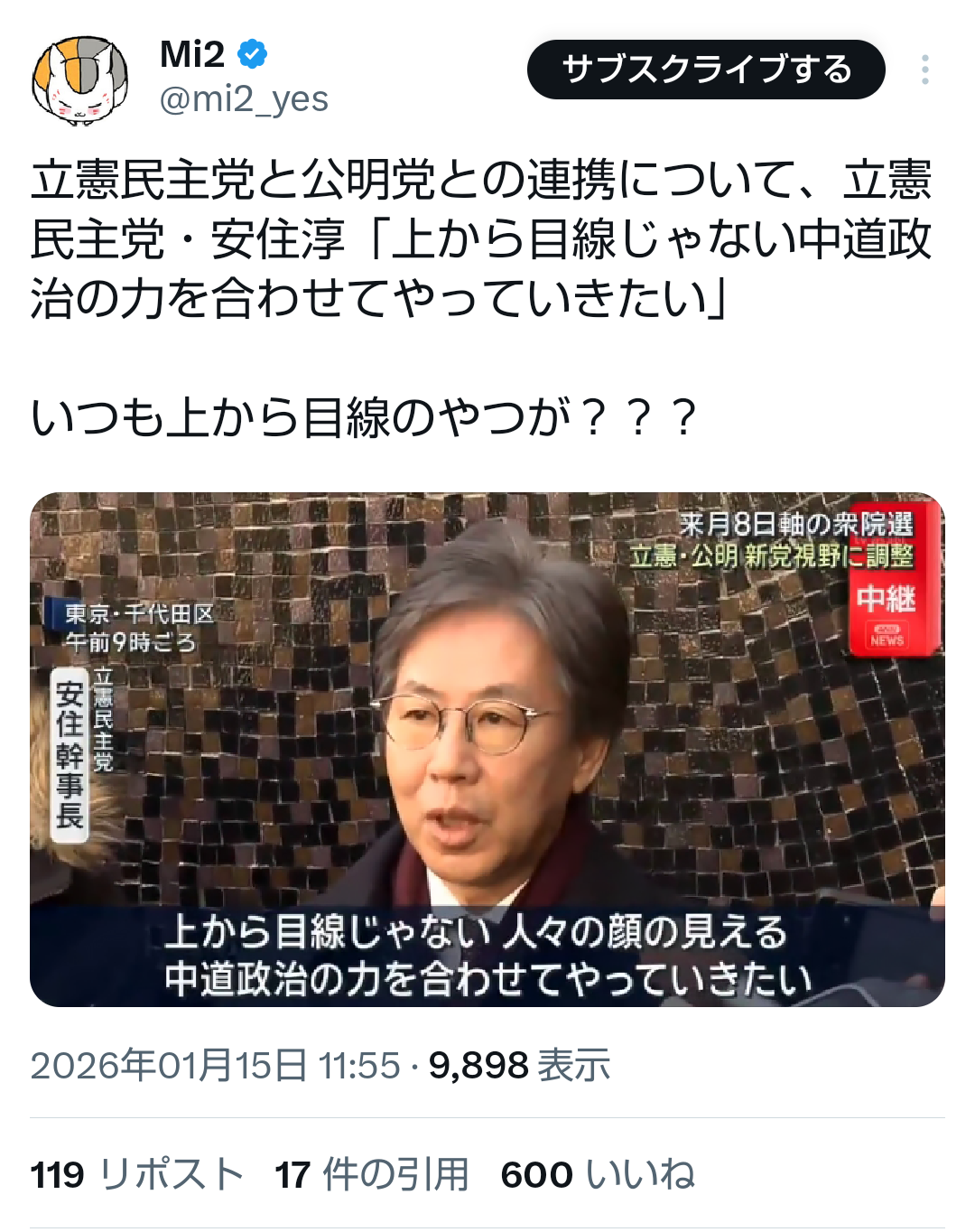
Task: Open the 17 件の引用 quotes list
Action: [372, 1174]
